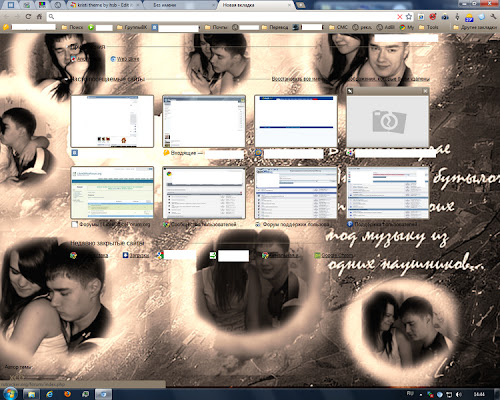Open the 'Почты' bookmarks folder
500x400 pixels.
point(216,27)
